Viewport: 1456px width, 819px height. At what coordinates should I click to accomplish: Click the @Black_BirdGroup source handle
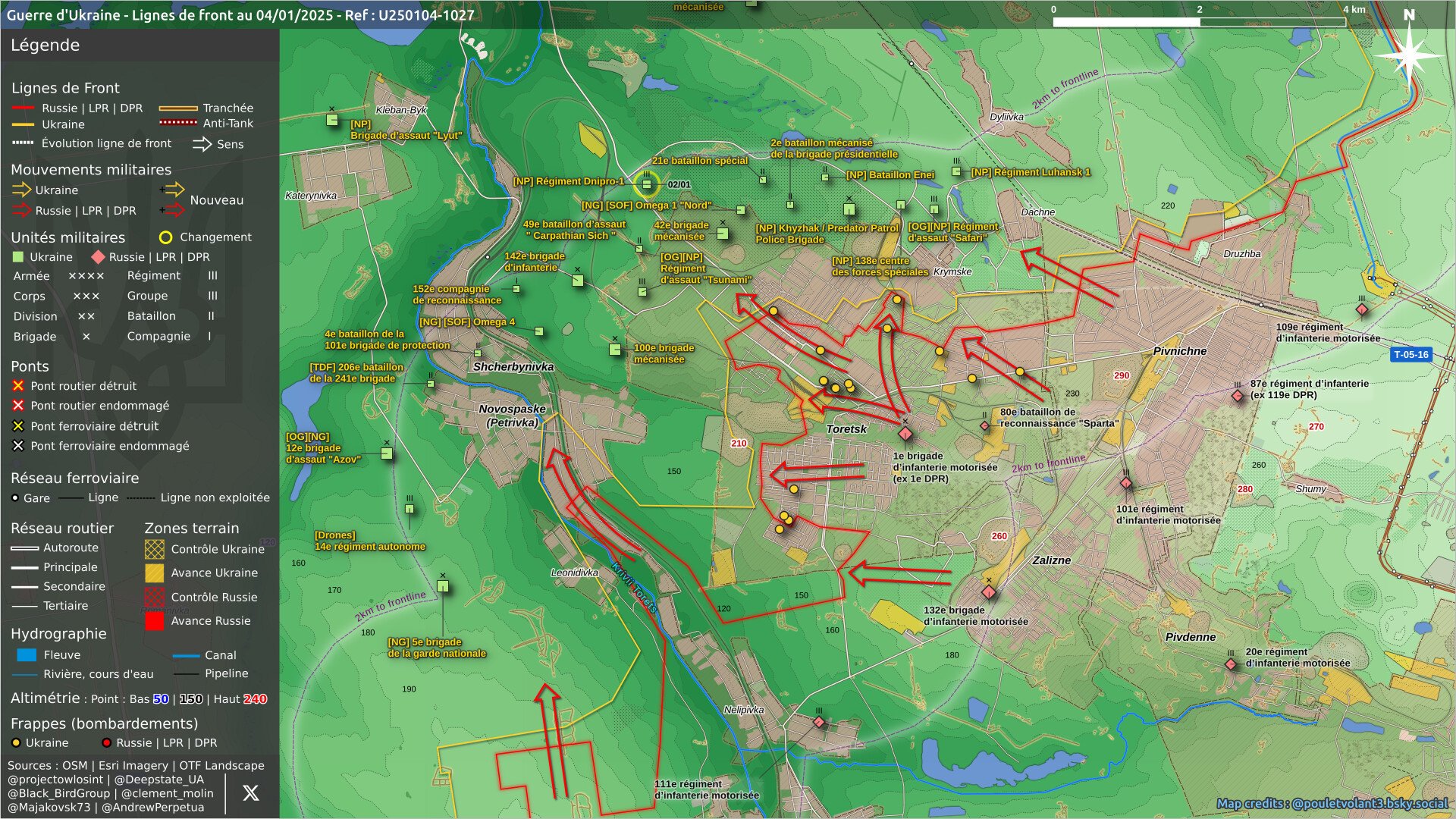click(58, 793)
